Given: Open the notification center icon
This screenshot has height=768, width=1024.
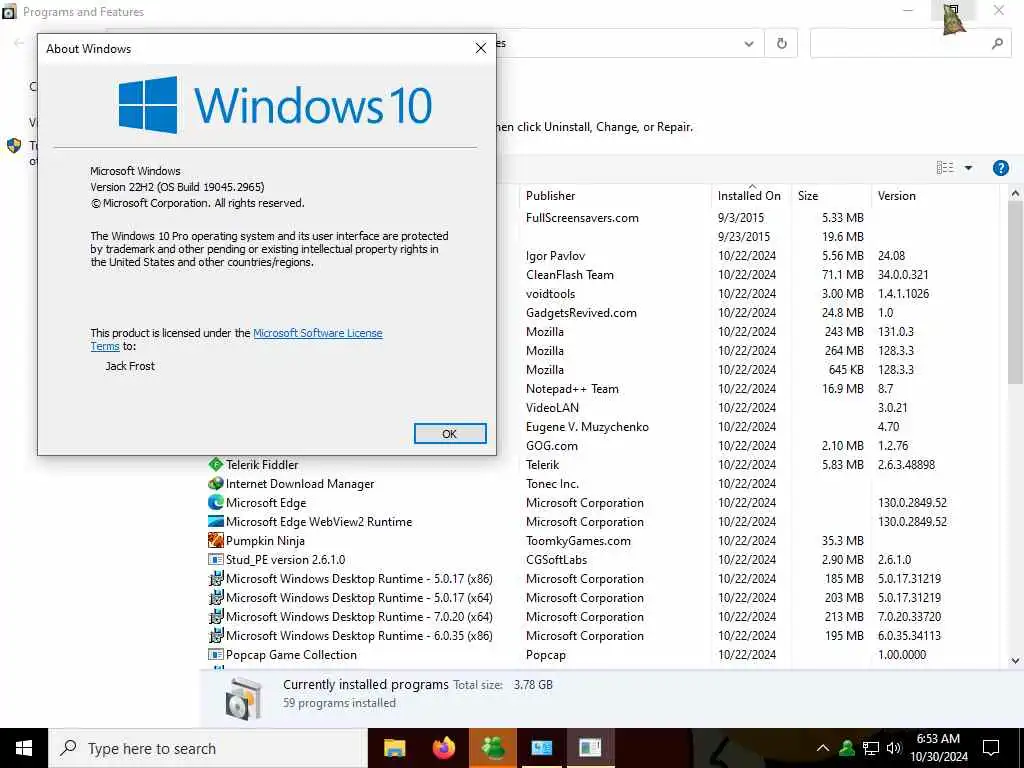Looking at the screenshot, I should tap(991, 748).
